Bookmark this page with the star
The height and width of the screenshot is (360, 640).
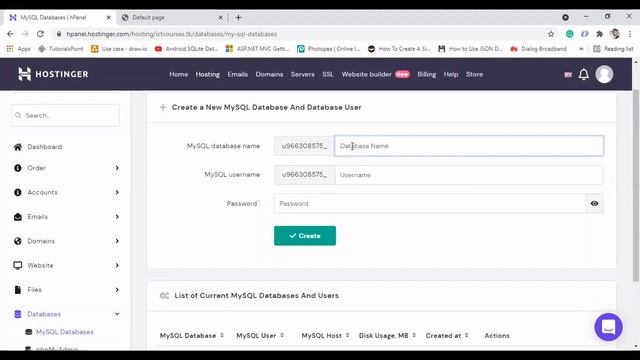pyautogui.click(x=551, y=34)
